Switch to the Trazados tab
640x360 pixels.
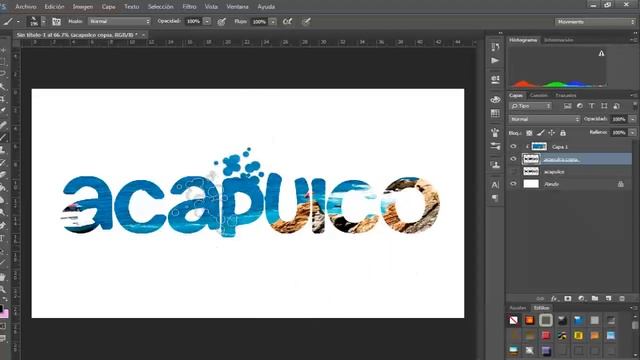566,96
